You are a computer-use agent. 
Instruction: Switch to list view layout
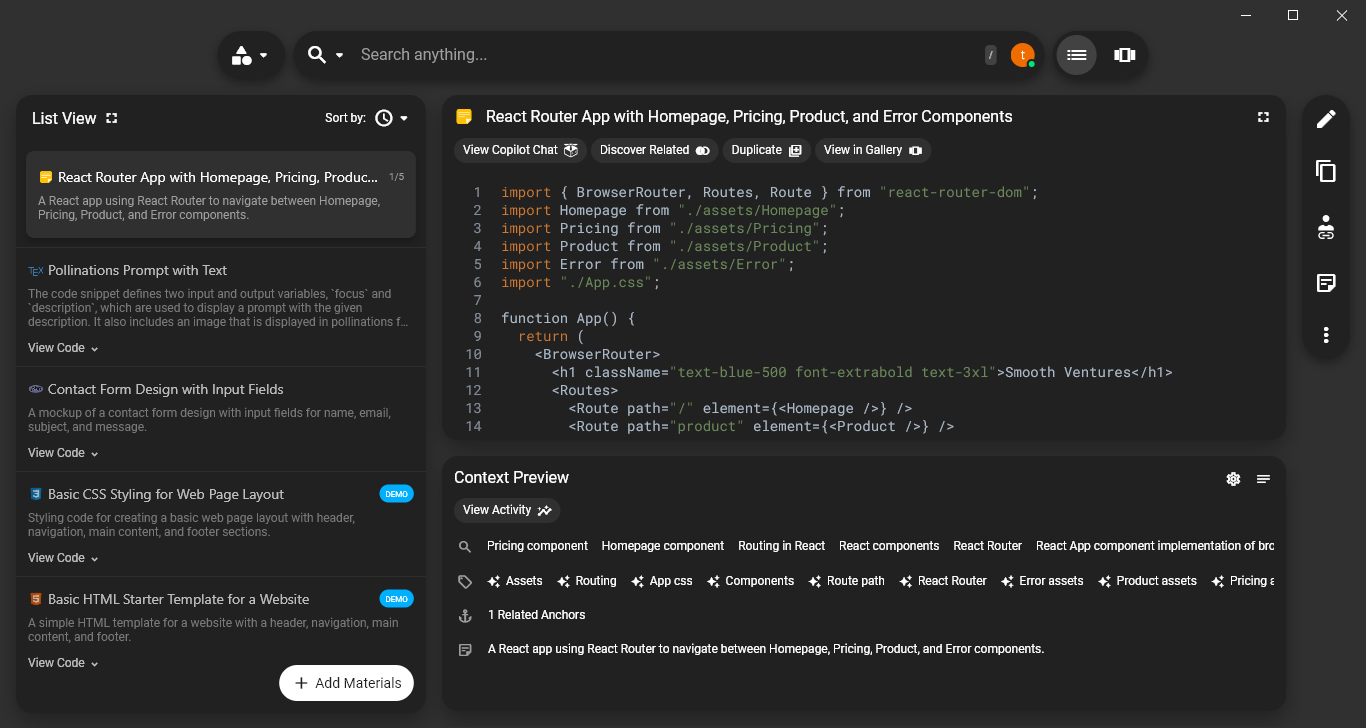tap(1076, 55)
